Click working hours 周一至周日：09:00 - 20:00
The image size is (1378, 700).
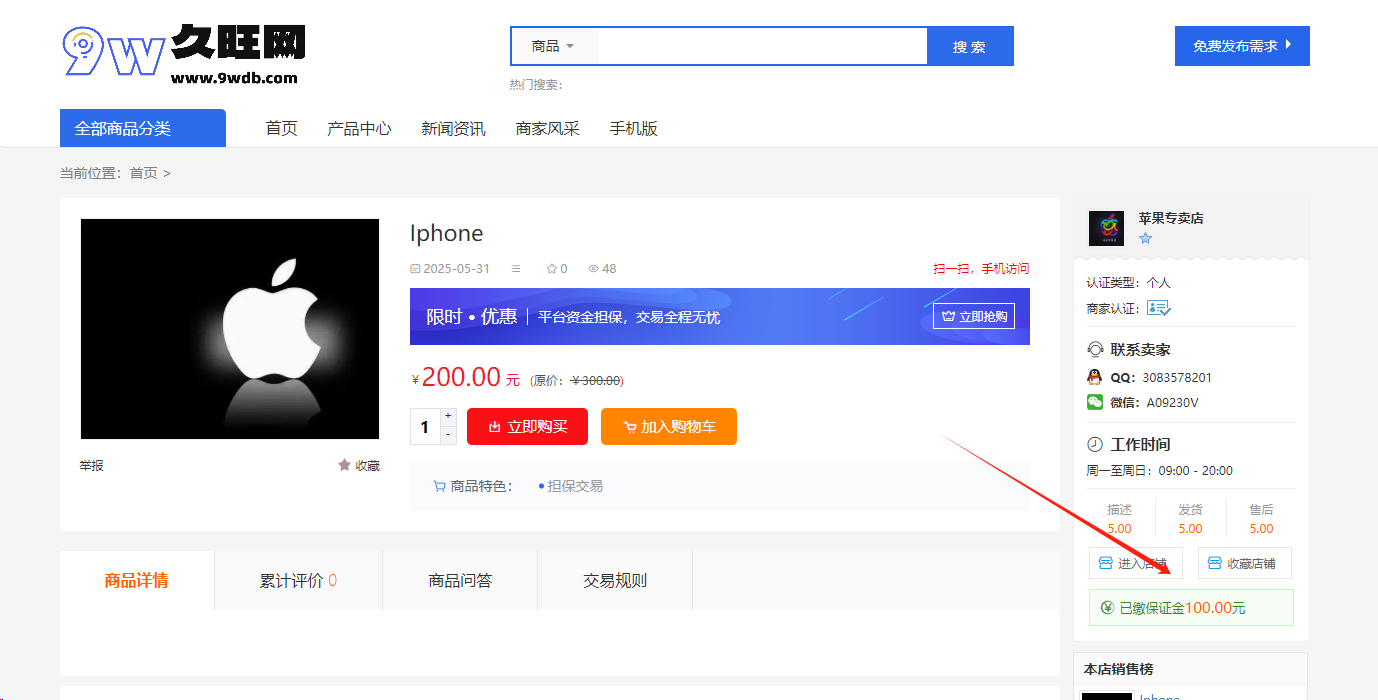[1160, 470]
